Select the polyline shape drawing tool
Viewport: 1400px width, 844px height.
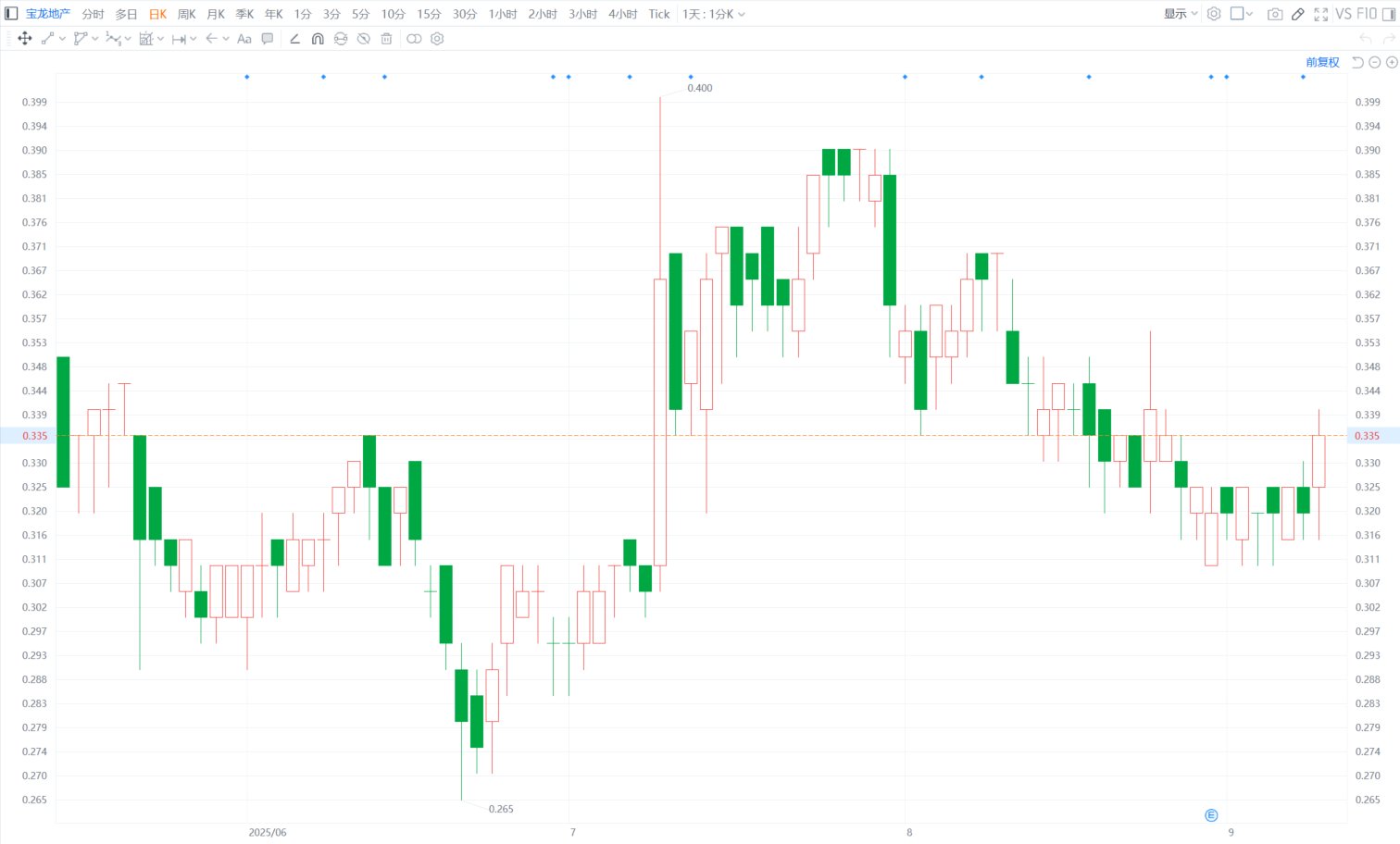click(81, 39)
